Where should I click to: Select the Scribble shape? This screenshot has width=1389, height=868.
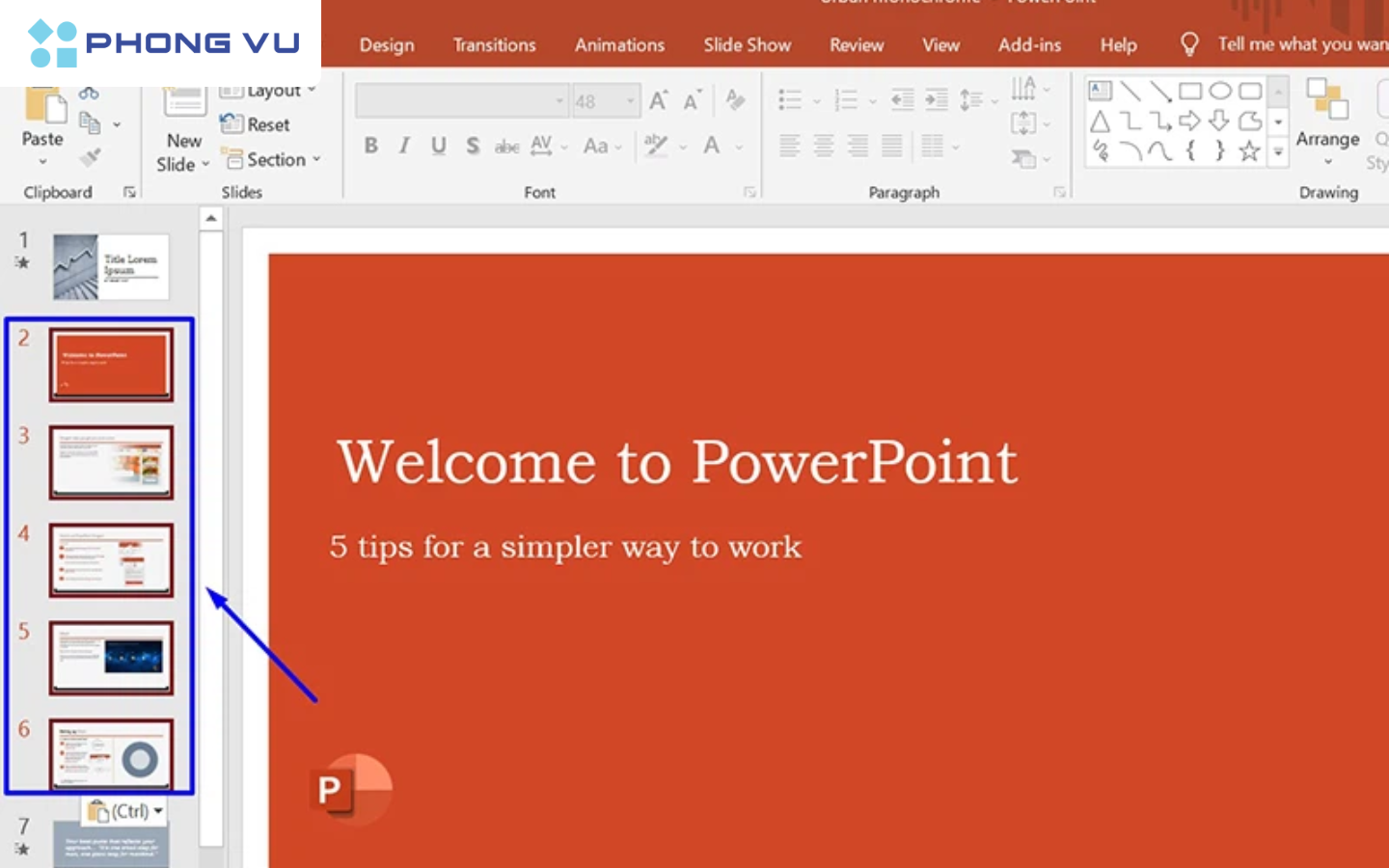pyautogui.click(x=1101, y=150)
